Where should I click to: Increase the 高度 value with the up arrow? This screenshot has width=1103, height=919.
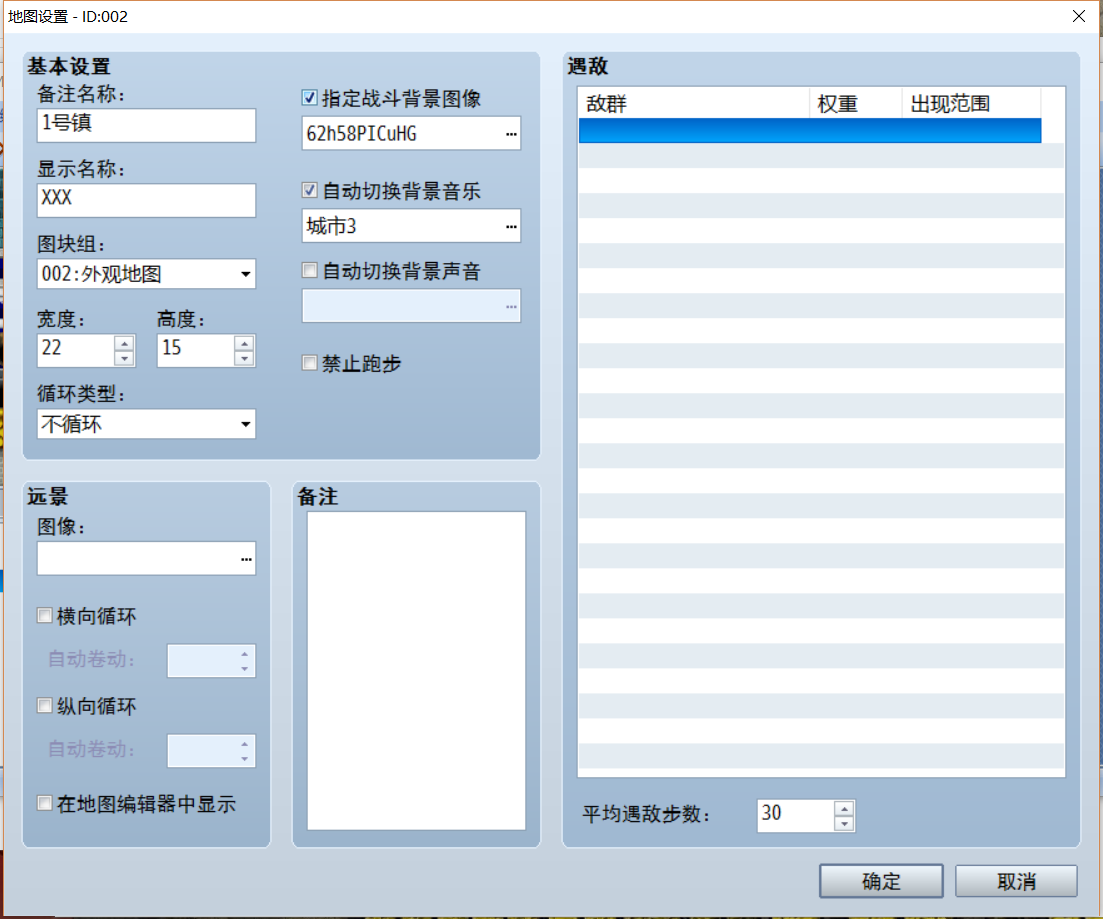pos(244,343)
